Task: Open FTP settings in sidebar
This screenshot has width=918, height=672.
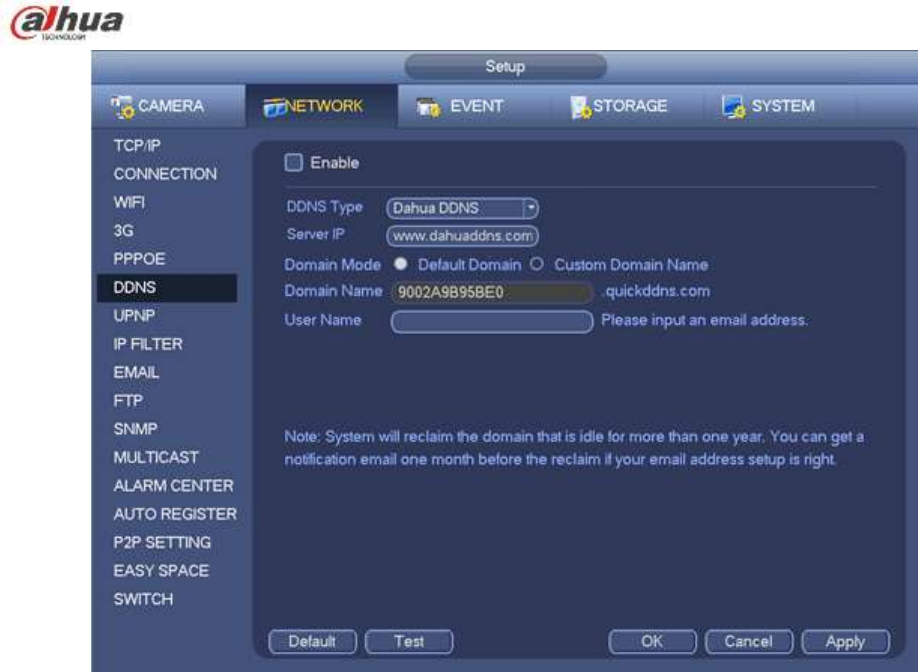Action: (128, 401)
